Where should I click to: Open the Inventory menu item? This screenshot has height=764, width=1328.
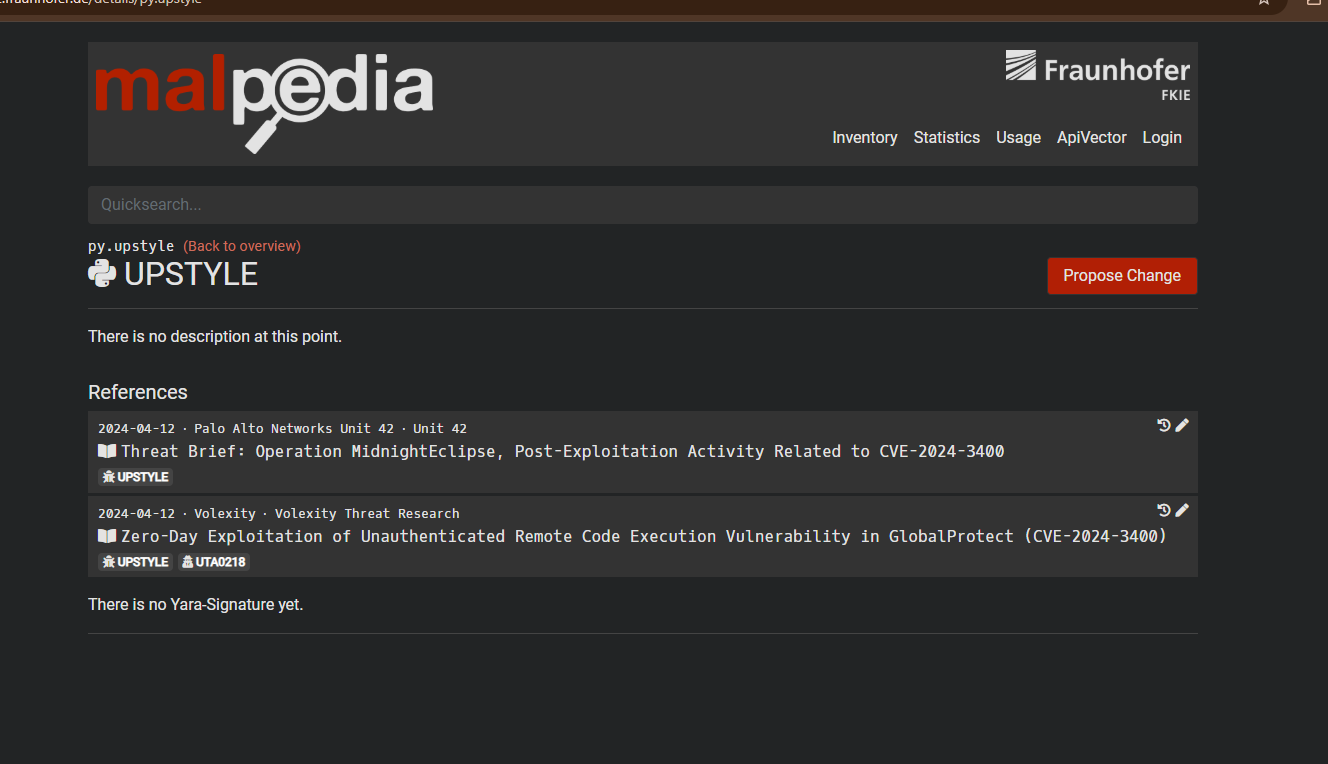[x=865, y=137]
